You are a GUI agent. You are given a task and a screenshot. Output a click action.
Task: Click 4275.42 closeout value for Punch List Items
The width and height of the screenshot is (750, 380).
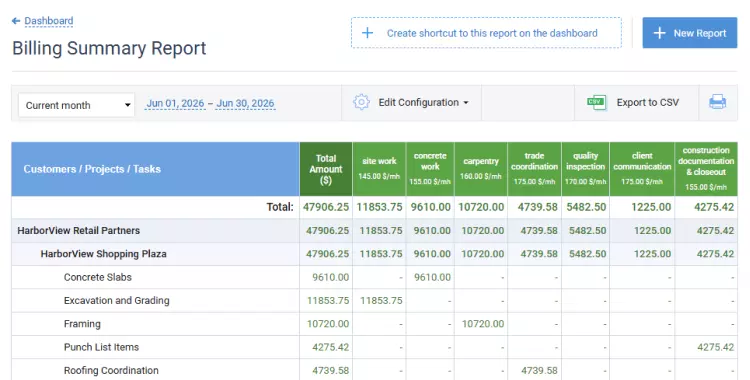point(715,347)
